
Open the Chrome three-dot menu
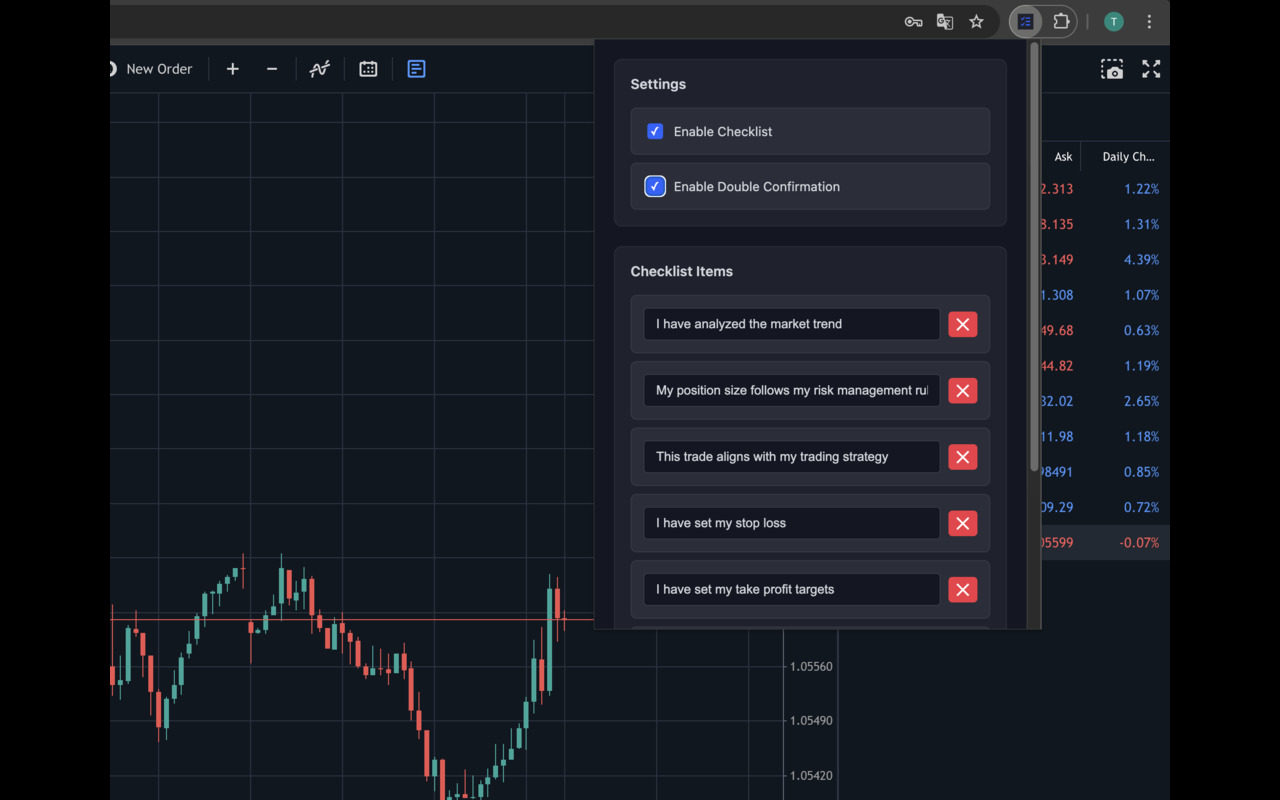1149,21
